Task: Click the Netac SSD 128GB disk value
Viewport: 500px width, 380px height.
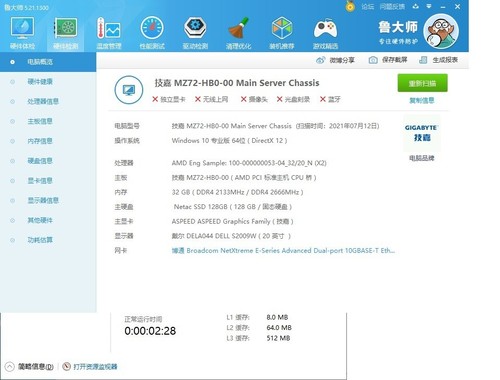Action: point(233,207)
